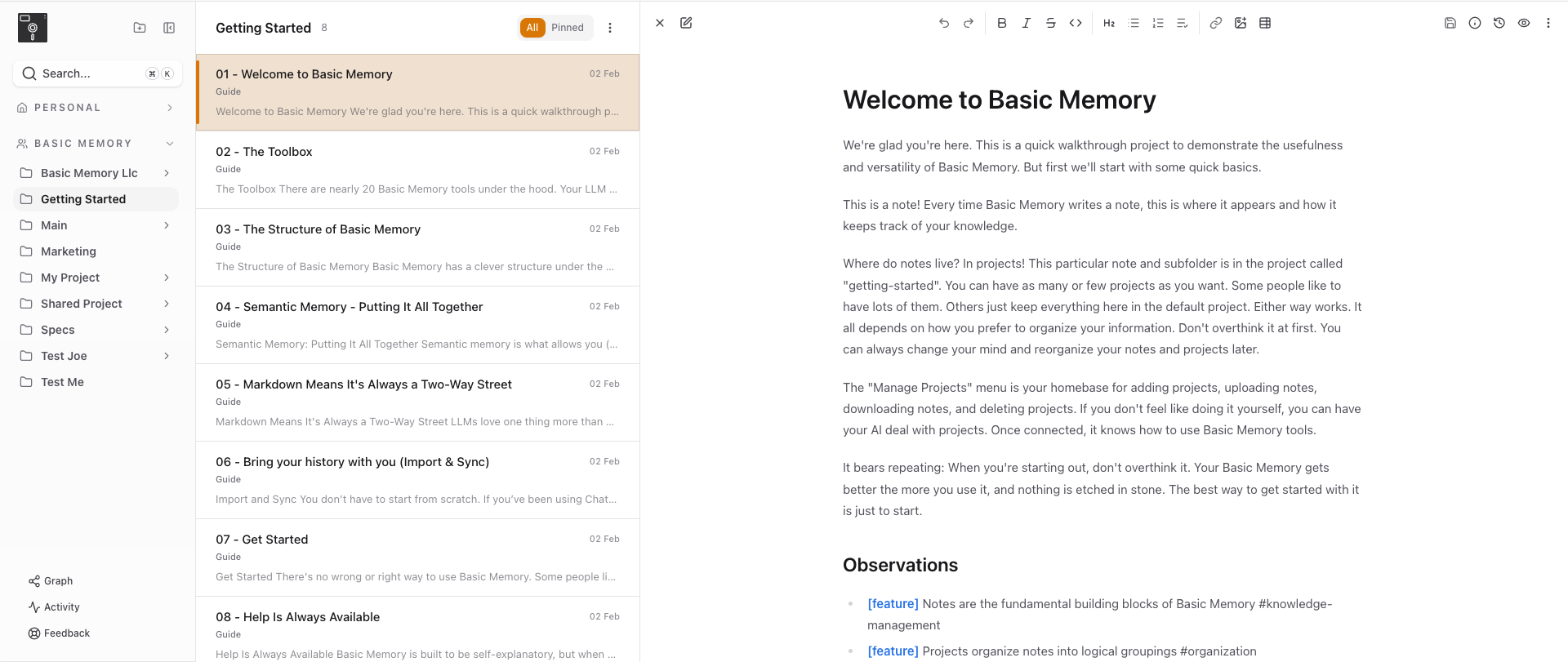Open the Marketing folder
Image resolution: width=1568 pixels, height=662 pixels.
coord(96,251)
